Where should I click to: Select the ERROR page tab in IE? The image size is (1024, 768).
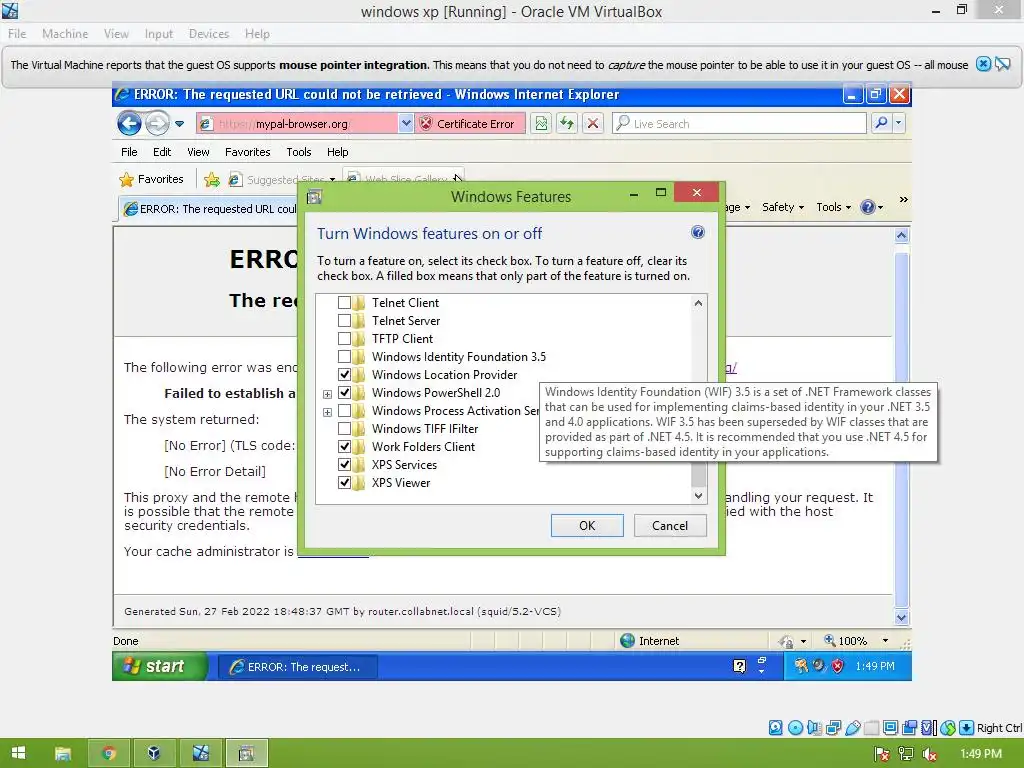pyautogui.click(x=209, y=209)
